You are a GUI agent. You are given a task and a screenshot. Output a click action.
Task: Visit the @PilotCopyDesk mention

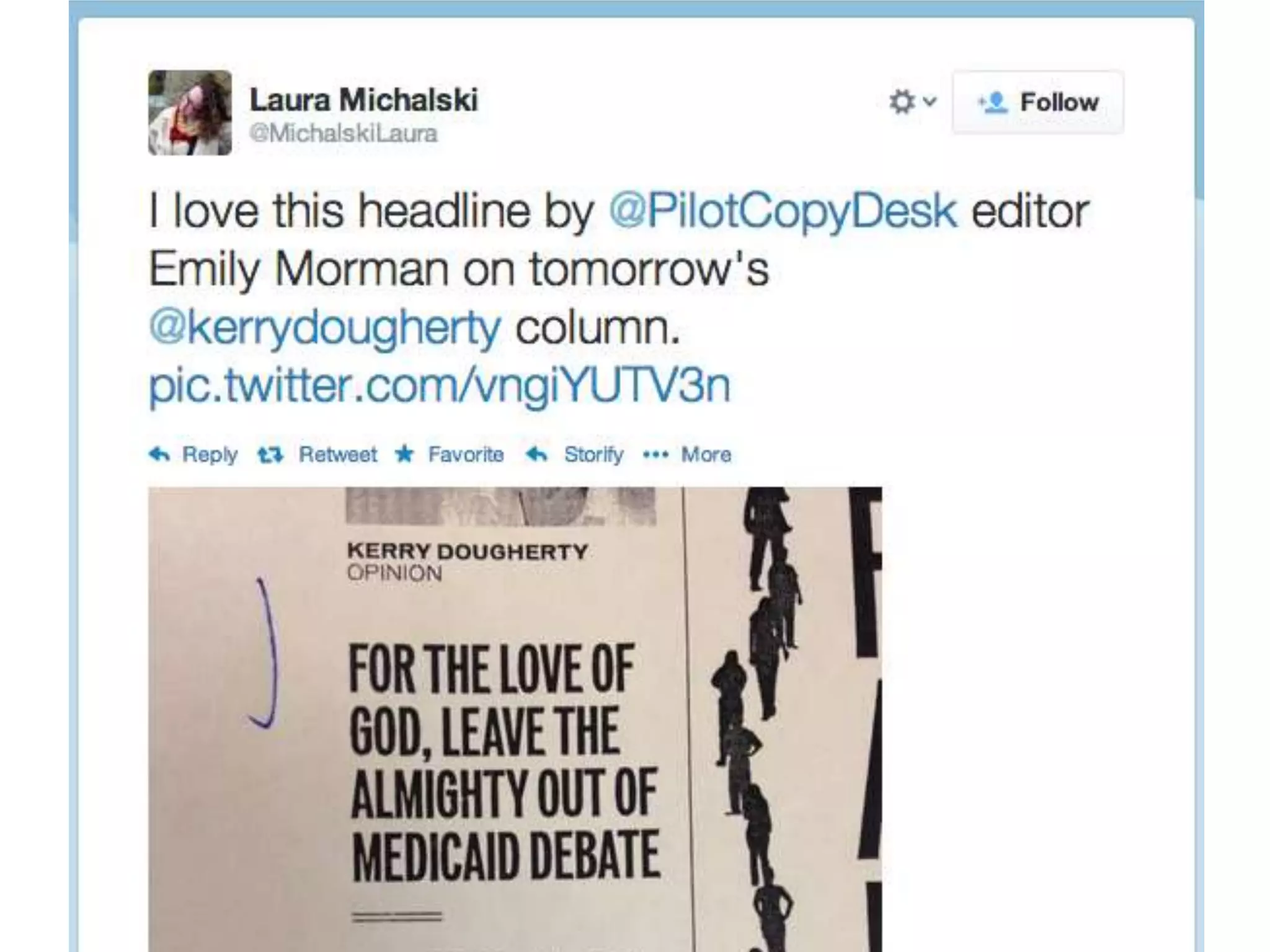coord(783,211)
